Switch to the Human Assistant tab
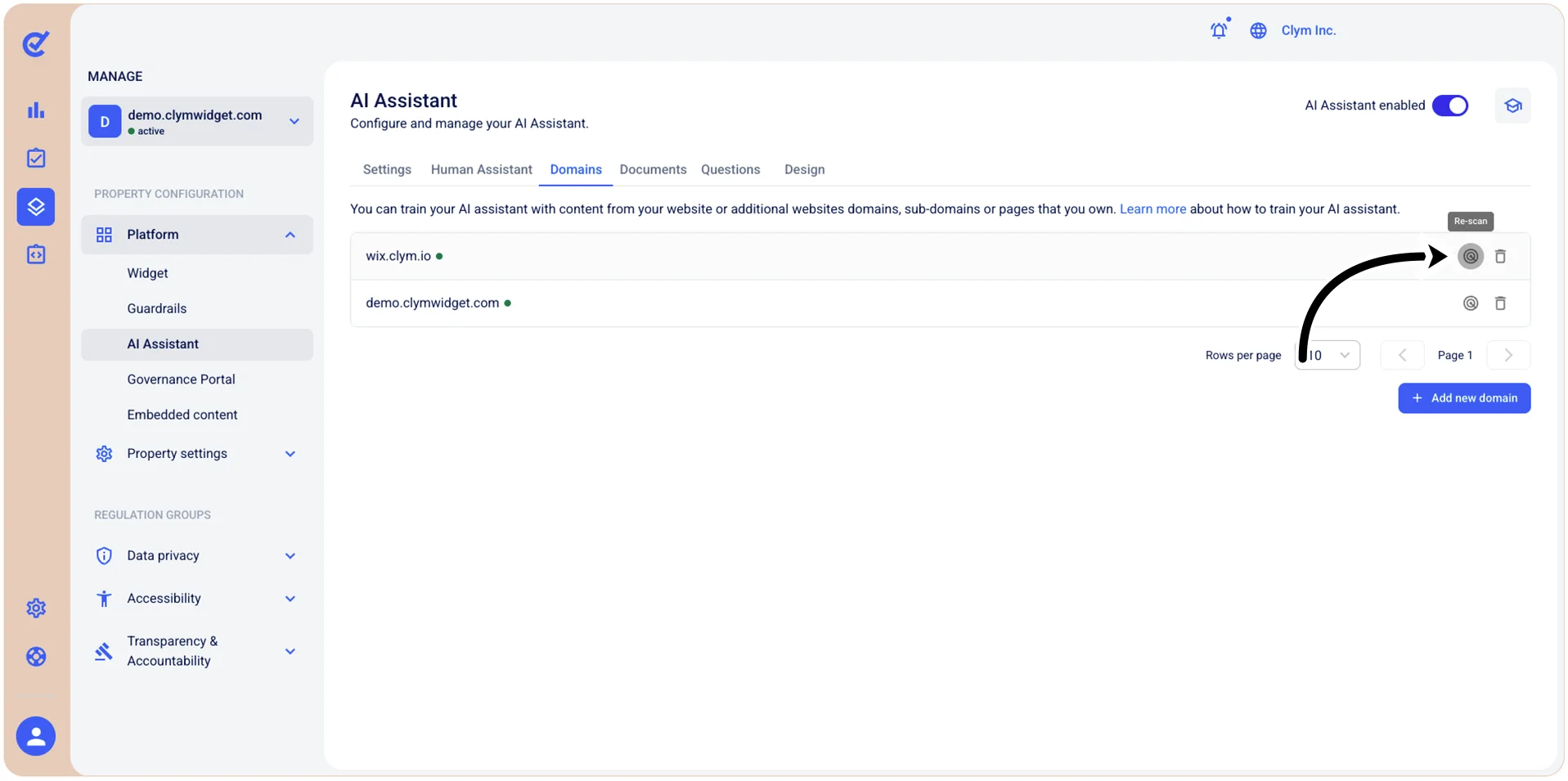1568x781 pixels. pyautogui.click(x=481, y=169)
